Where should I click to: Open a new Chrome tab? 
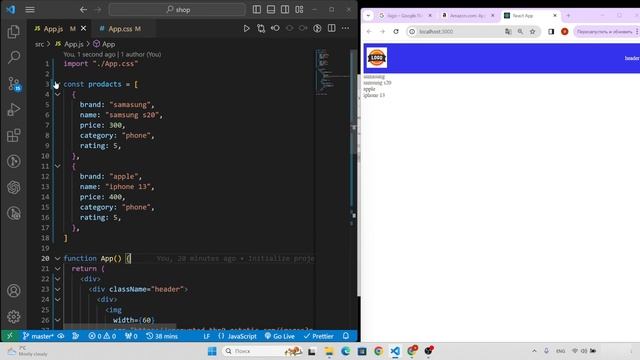[x=568, y=16]
